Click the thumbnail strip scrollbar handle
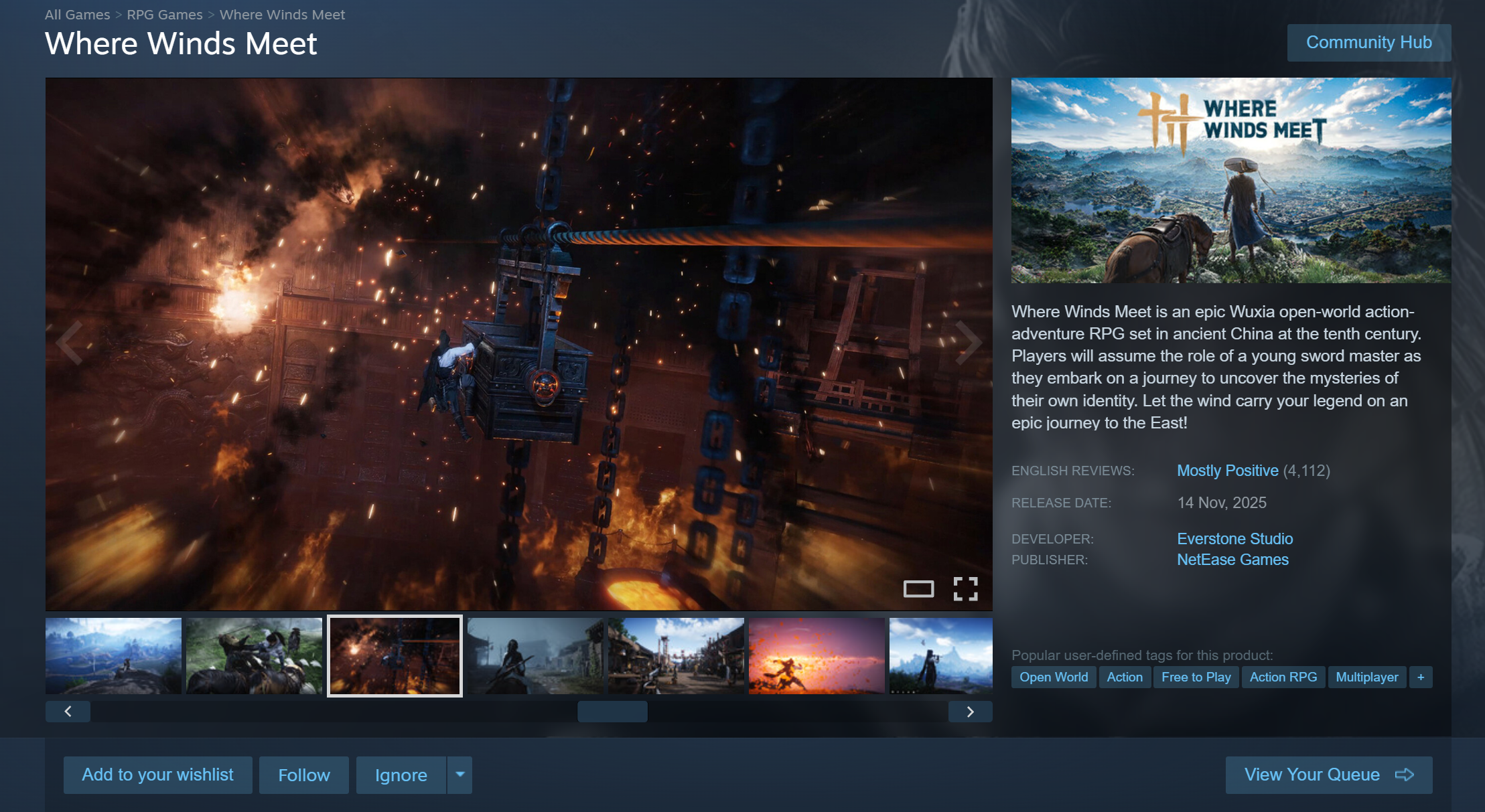The height and width of the screenshot is (812, 1485). tap(612, 711)
